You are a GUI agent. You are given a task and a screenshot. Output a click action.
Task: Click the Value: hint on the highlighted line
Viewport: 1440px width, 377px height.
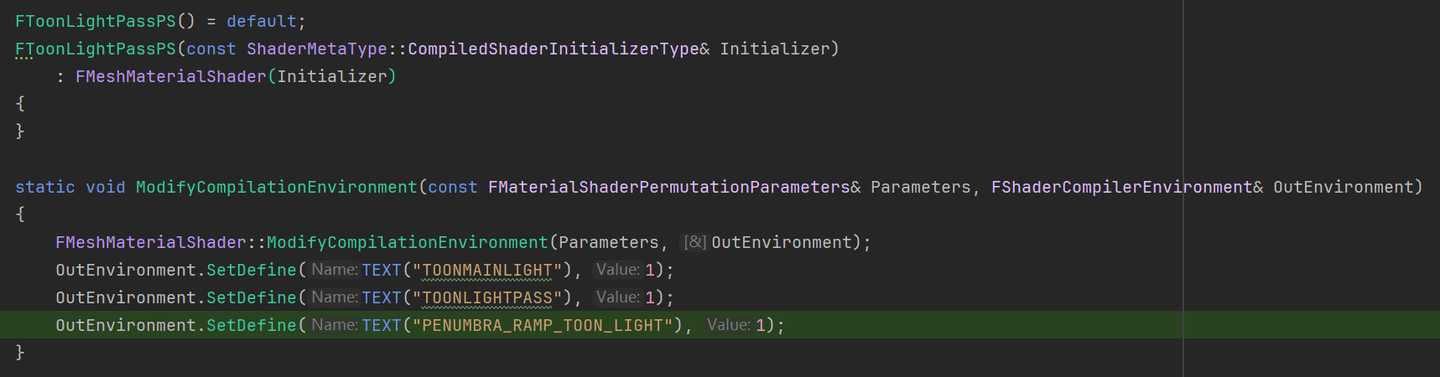[x=729, y=326]
